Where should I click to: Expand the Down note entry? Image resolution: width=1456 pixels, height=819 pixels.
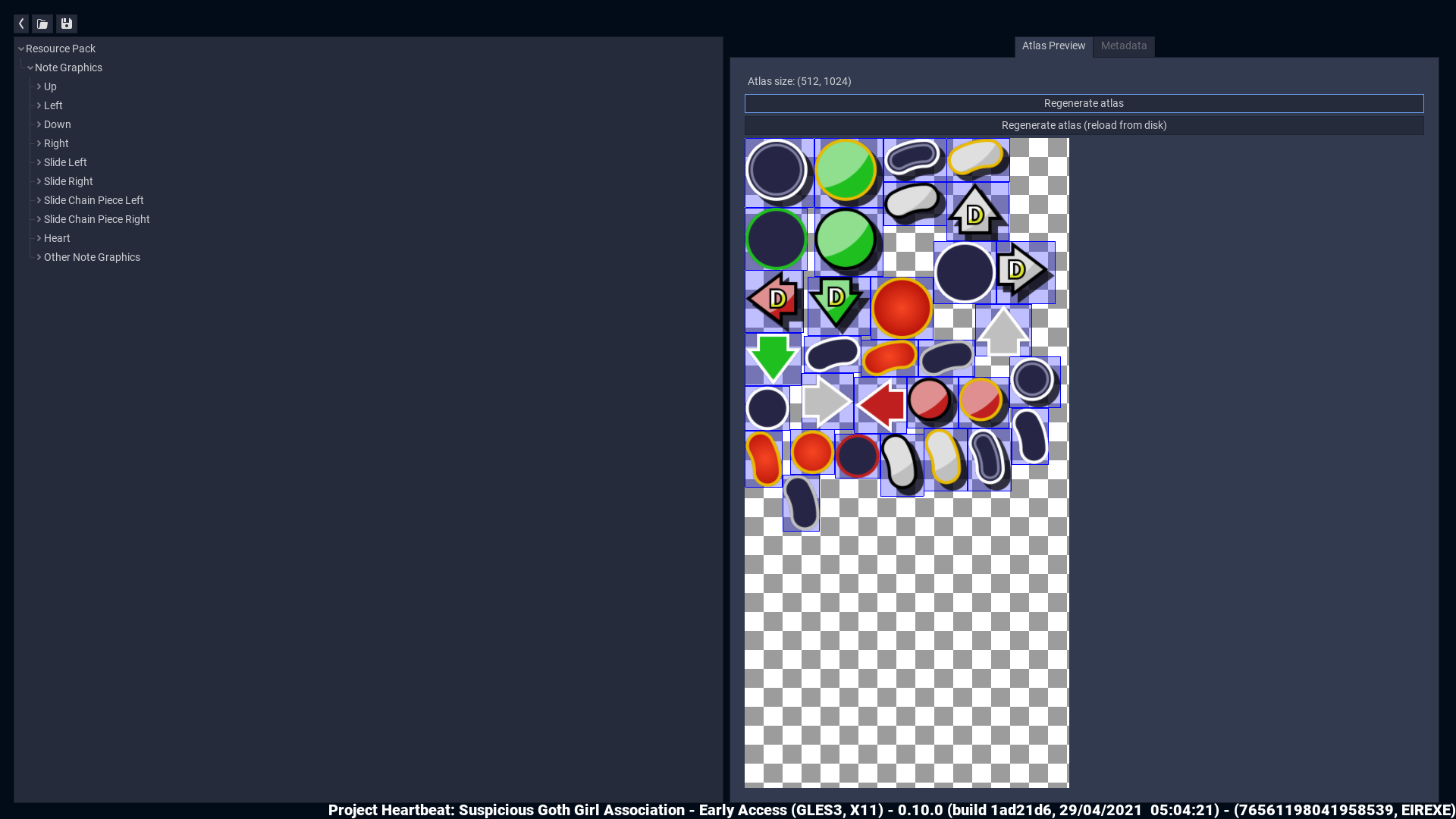pyautogui.click(x=39, y=124)
